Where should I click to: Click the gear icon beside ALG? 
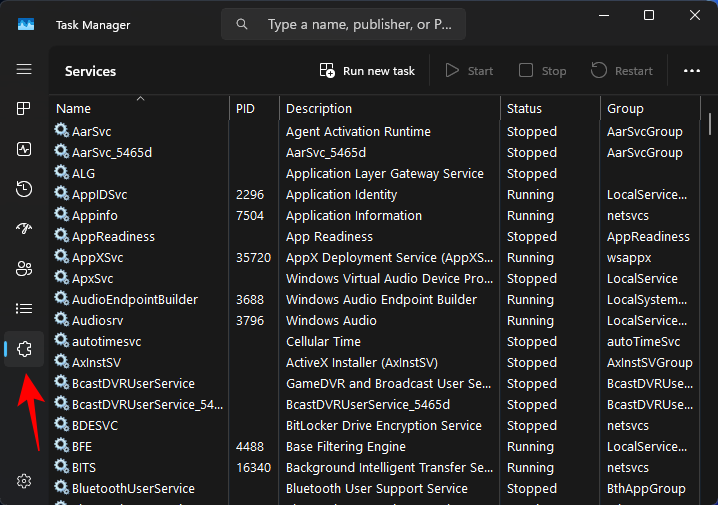[61, 172]
